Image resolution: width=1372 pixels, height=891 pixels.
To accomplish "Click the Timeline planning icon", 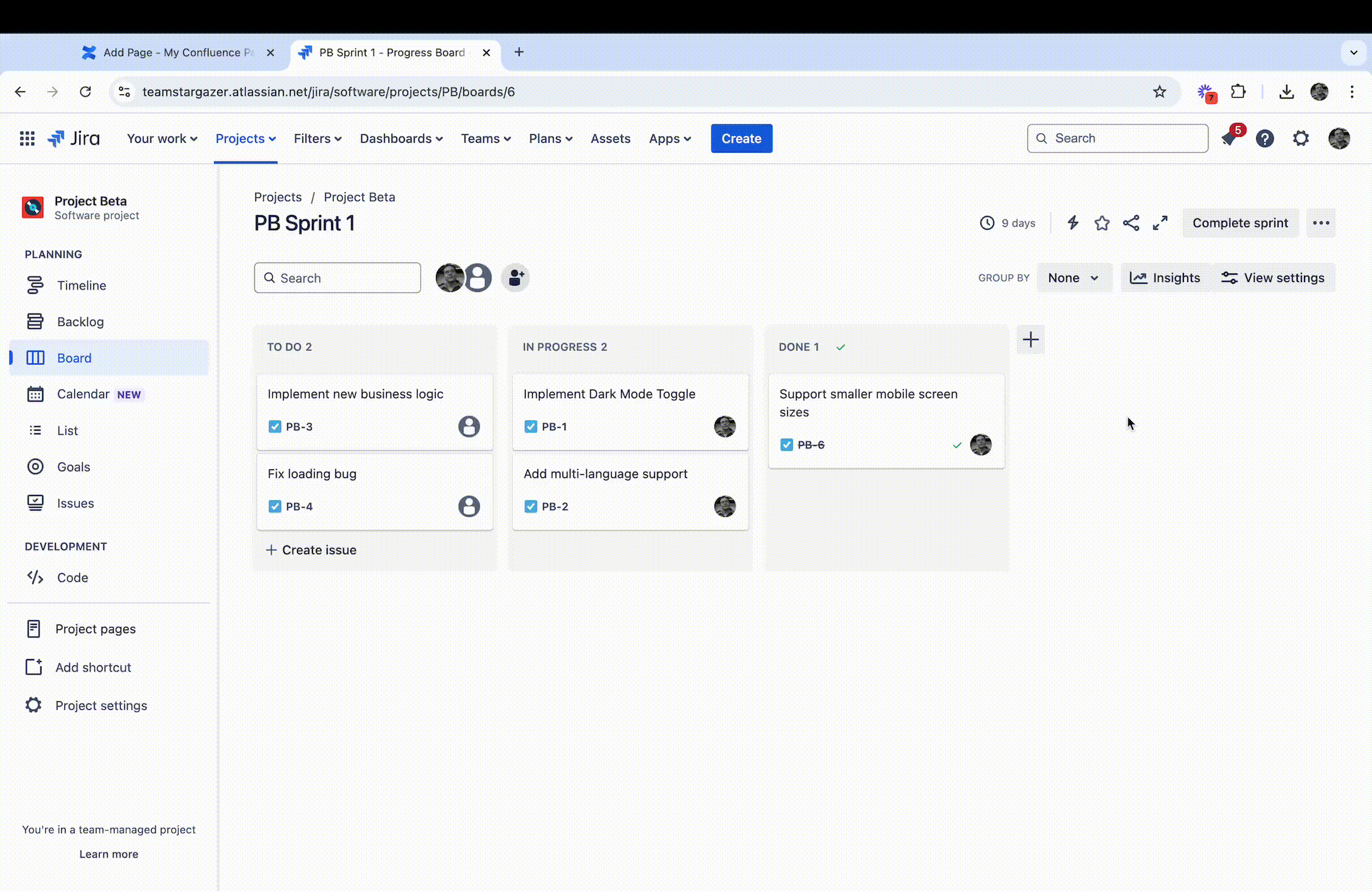I will tap(34, 285).
